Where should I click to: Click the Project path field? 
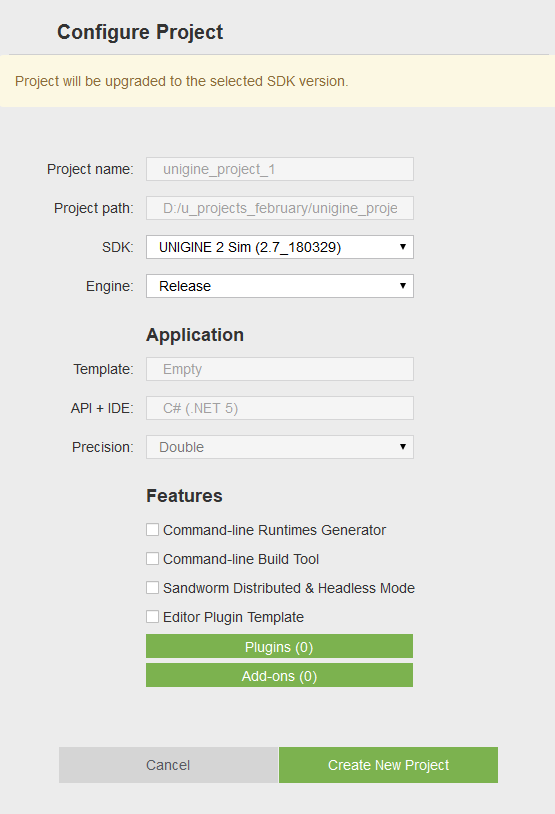pos(280,208)
